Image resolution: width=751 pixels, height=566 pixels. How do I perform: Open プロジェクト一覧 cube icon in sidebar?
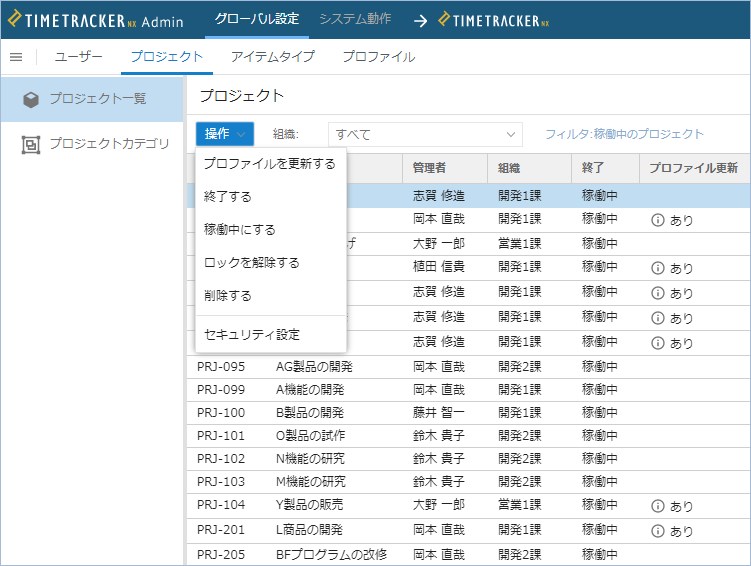[x=31, y=99]
